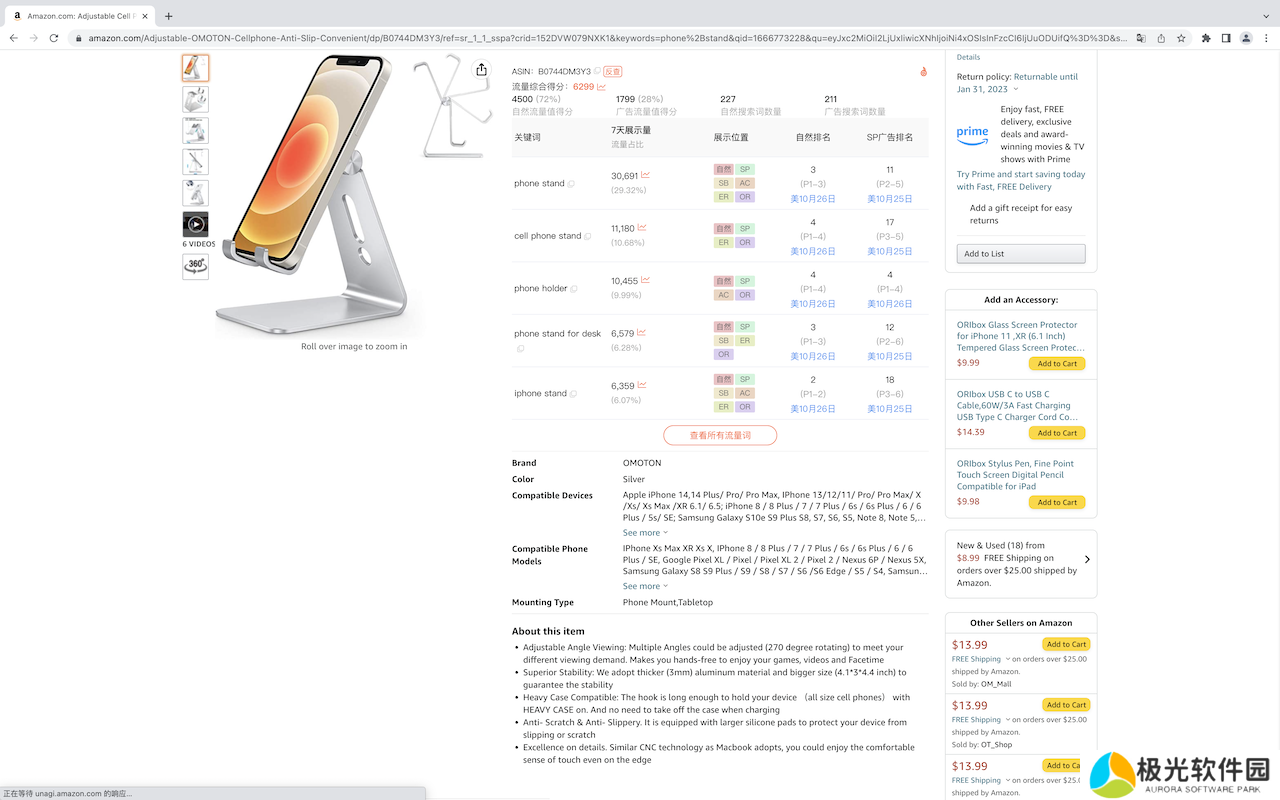Open a new browser tab
1280x800 pixels.
click(168, 16)
